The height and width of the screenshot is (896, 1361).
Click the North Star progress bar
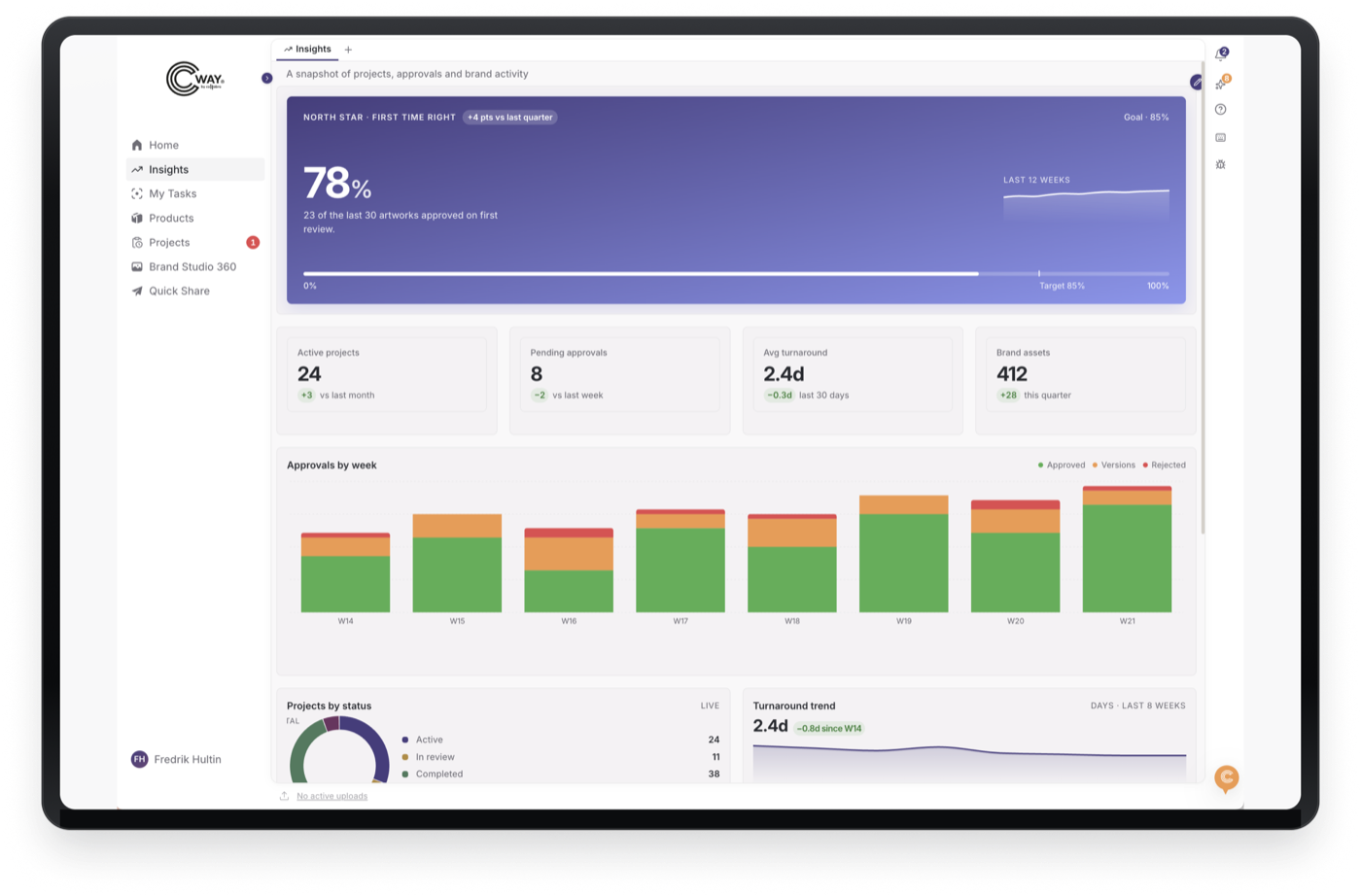[736, 274]
